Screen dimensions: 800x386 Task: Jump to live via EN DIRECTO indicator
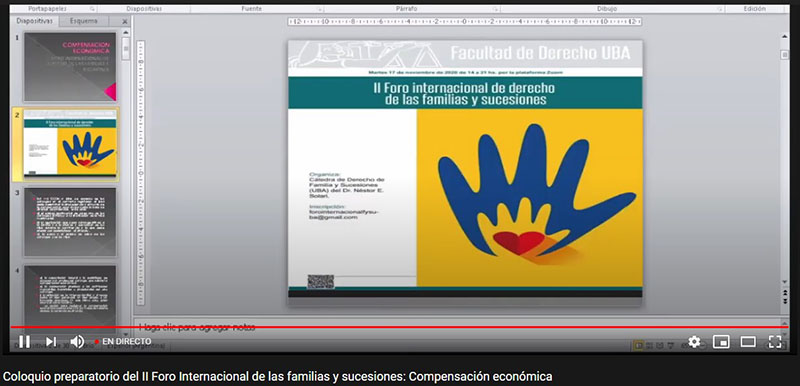click(123, 341)
